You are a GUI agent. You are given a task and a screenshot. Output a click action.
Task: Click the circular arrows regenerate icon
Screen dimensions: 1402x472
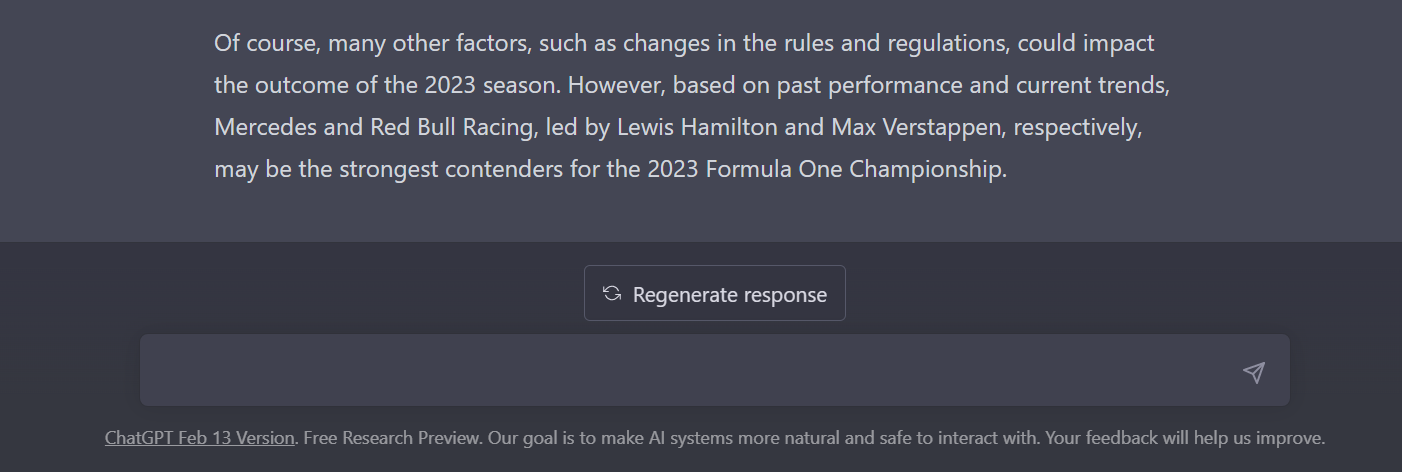pos(612,294)
